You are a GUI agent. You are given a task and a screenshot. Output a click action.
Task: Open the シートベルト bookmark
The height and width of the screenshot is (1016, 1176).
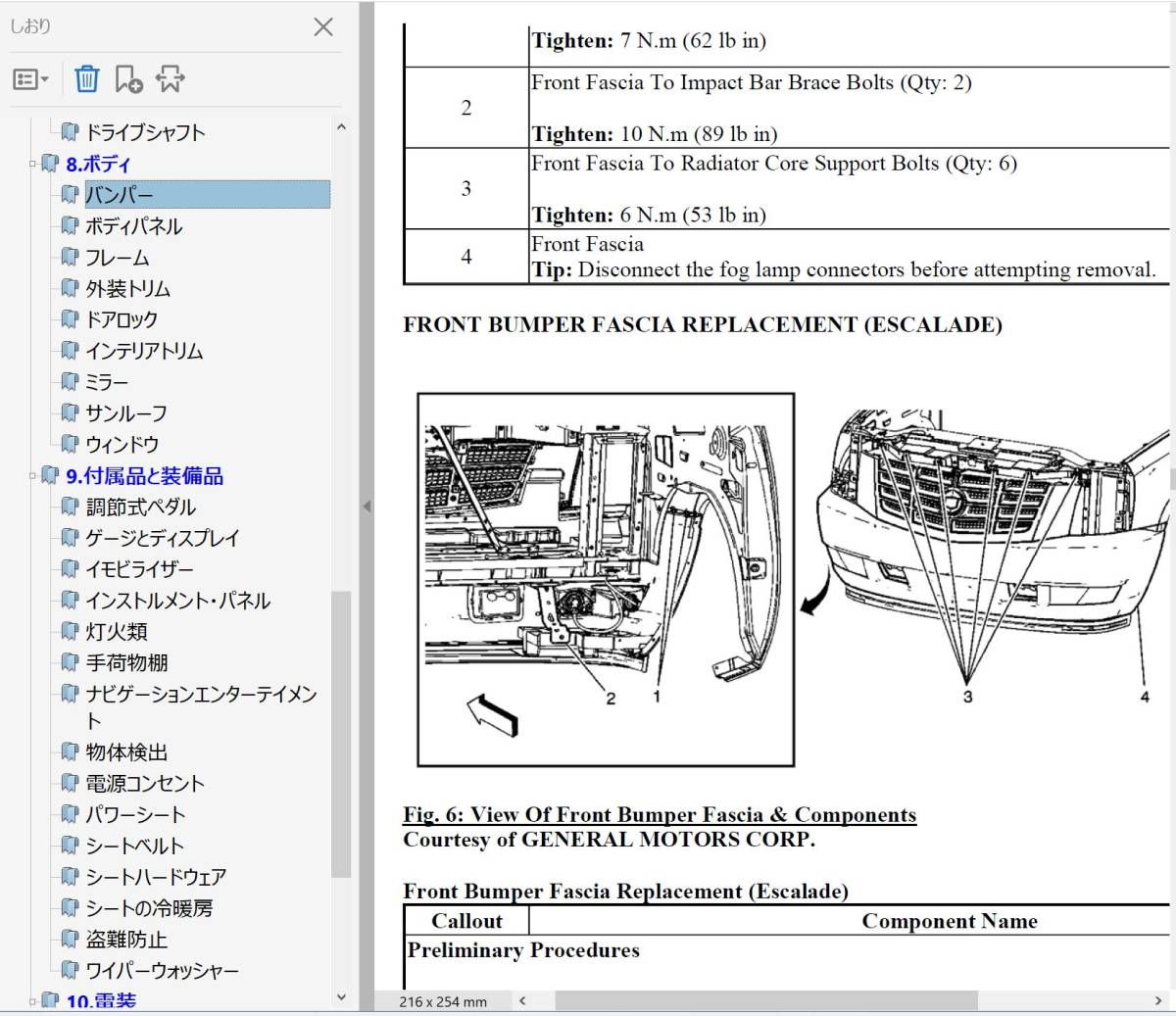pos(135,847)
